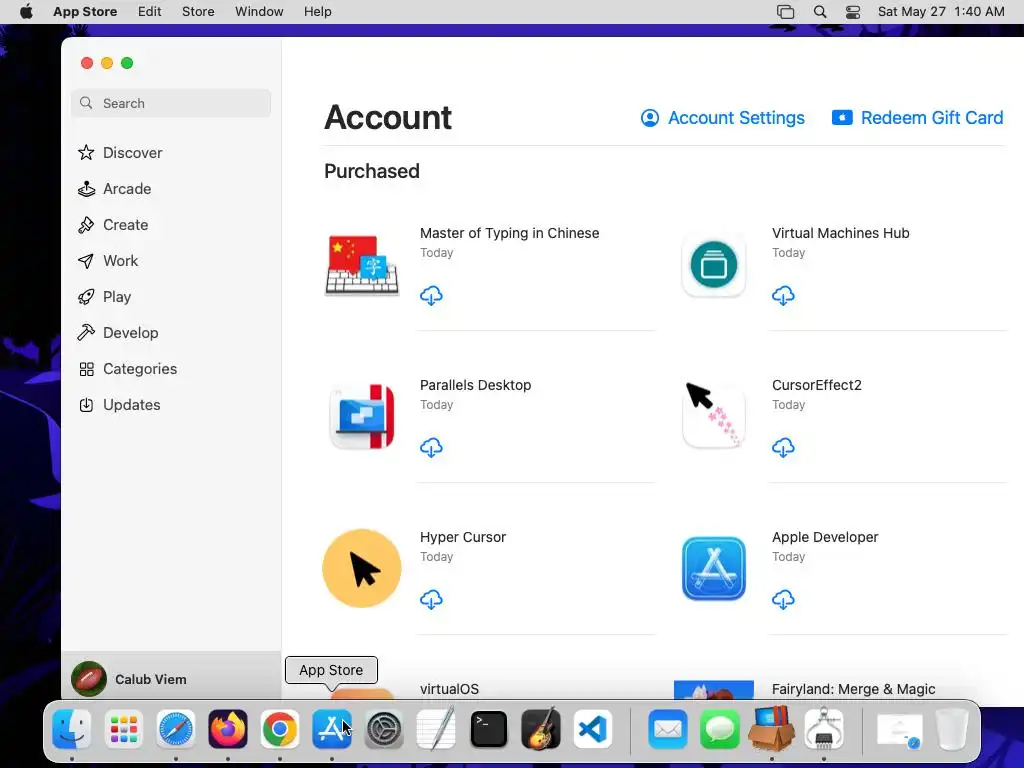The image size is (1024, 768).
Task: Download Hyper Cursor via cloud icon
Action: click(x=431, y=600)
